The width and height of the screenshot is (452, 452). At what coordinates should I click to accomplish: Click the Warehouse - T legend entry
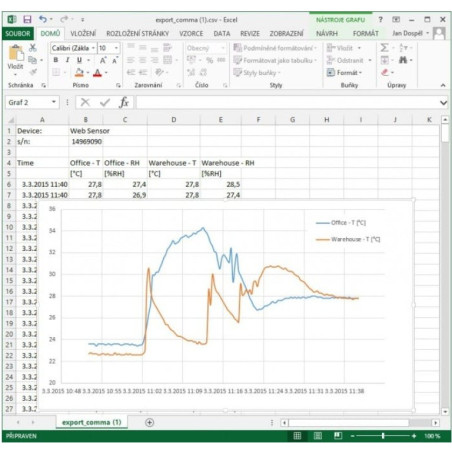click(x=348, y=239)
